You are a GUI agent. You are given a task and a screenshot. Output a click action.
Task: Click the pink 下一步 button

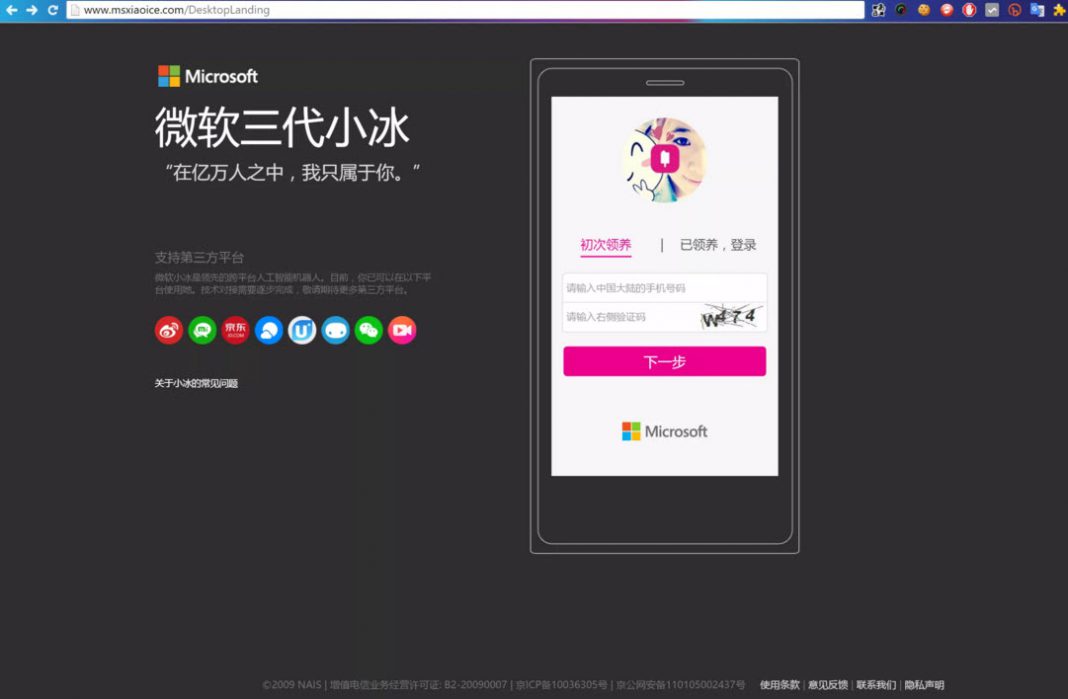[664, 361]
